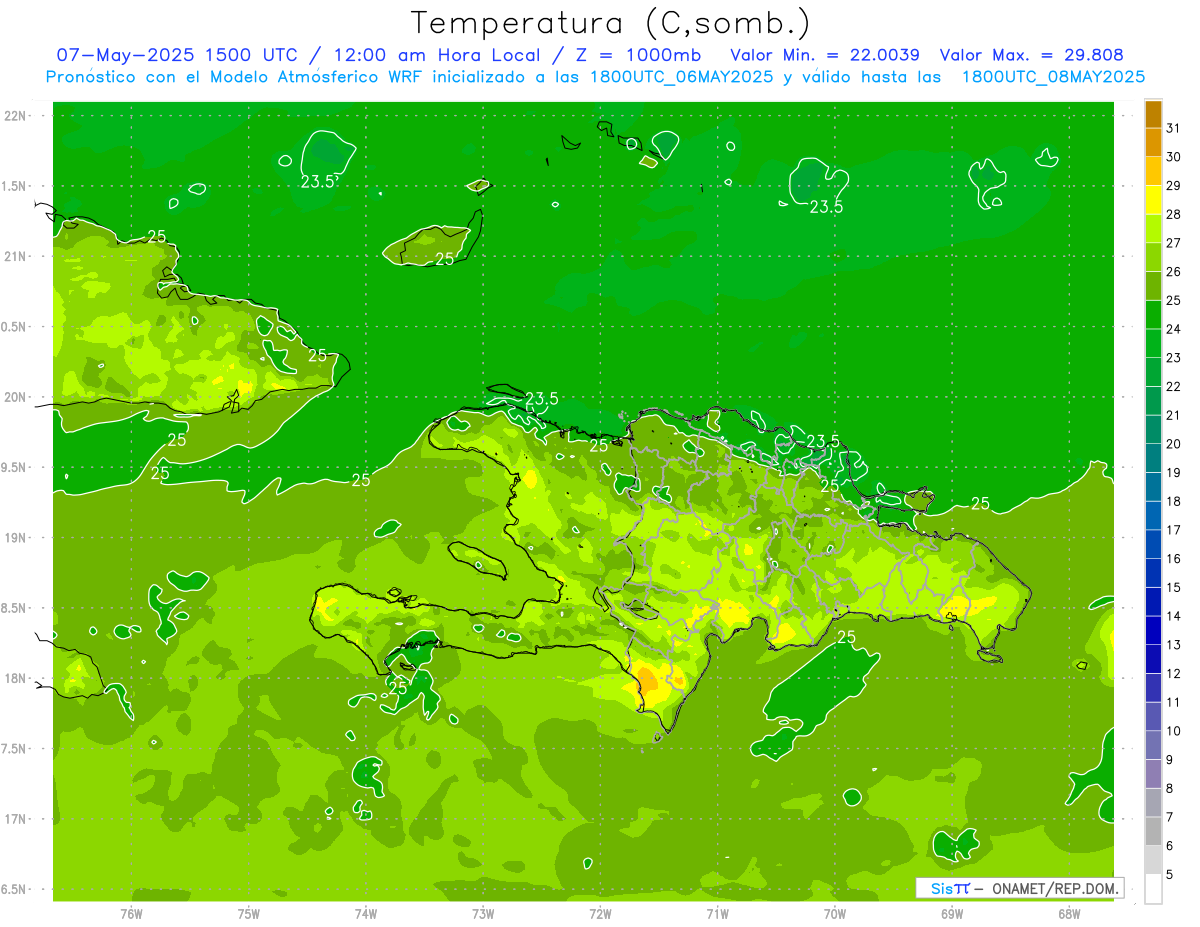This screenshot has height=927, width=1200.
Task: Pick the gray legend band between 6 and 7
Action: [1153, 832]
